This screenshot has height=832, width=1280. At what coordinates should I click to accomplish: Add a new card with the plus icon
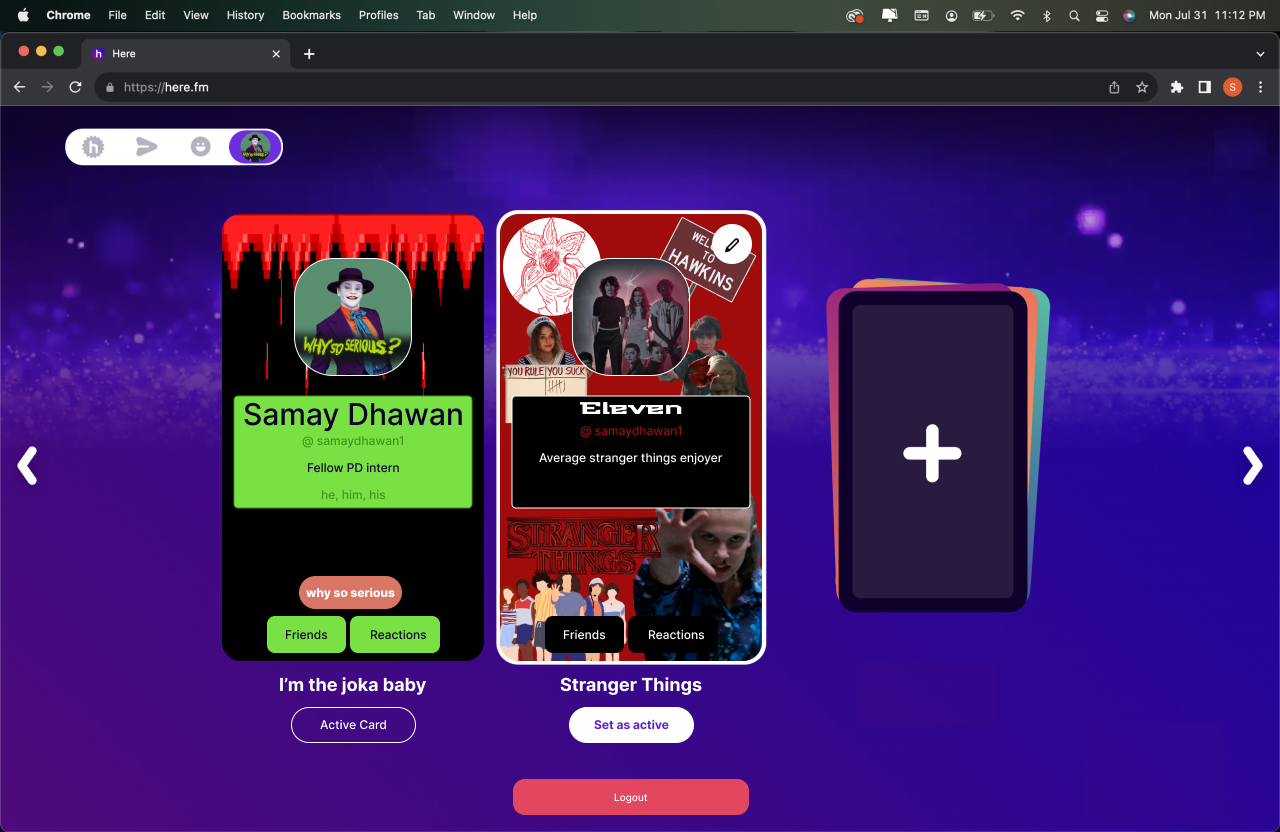(932, 453)
